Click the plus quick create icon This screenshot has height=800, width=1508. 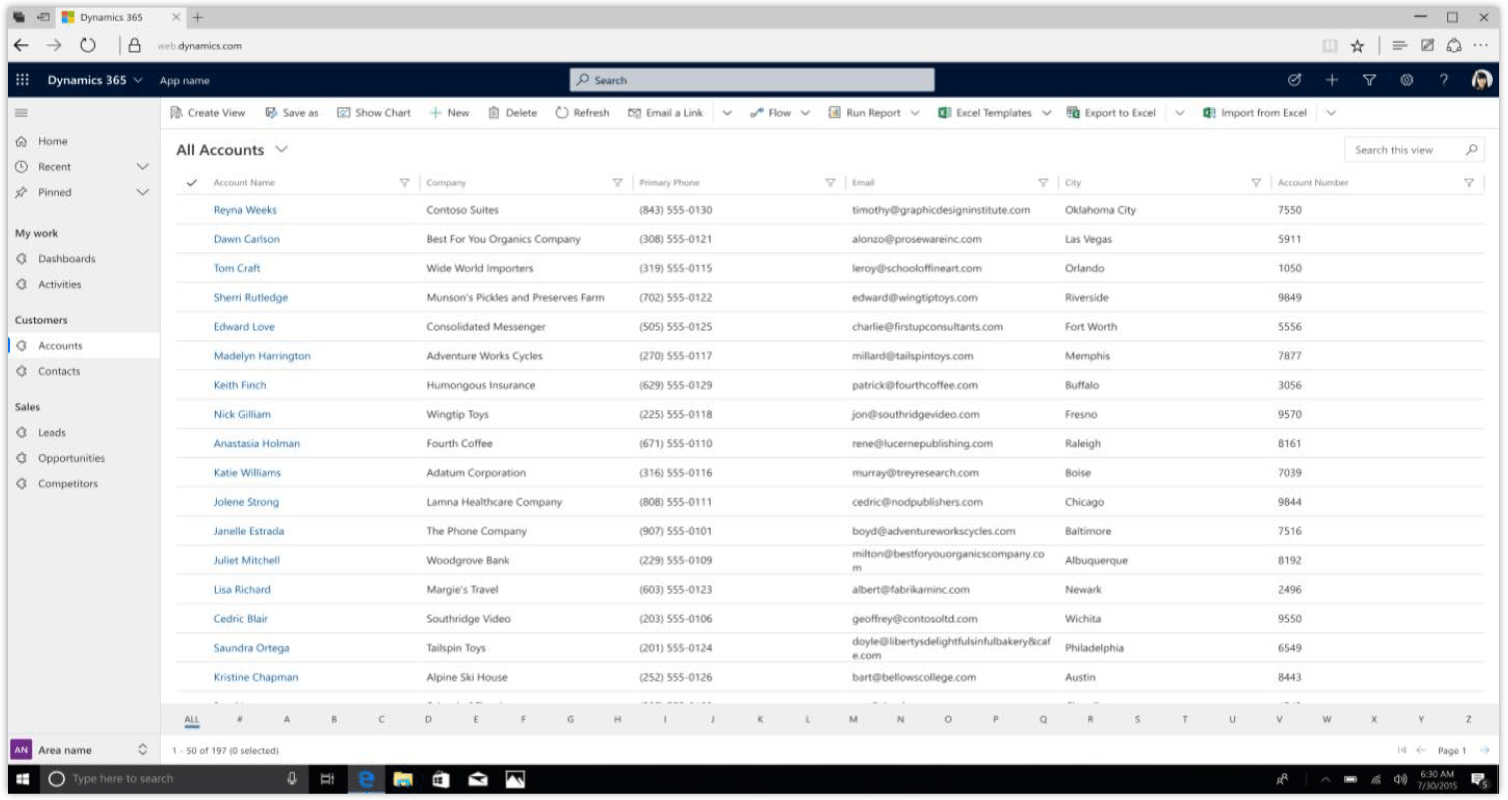(x=1332, y=80)
